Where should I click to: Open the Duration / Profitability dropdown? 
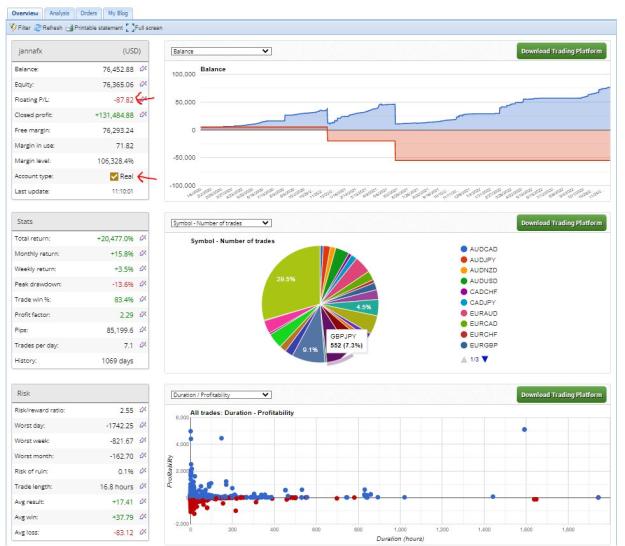(x=221, y=395)
